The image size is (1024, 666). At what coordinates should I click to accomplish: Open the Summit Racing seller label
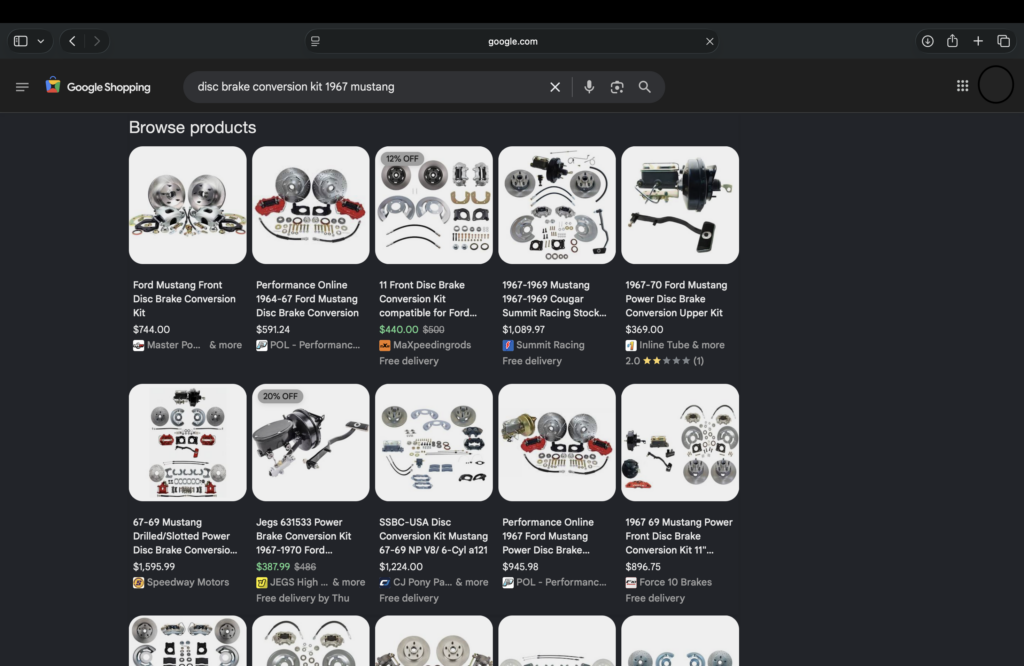coord(543,345)
